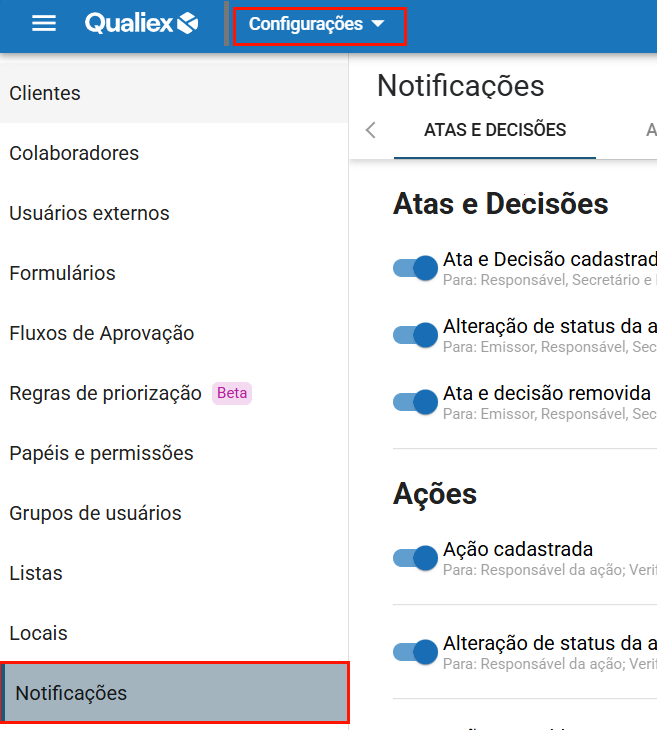Image resolution: width=657 pixels, height=730 pixels.
Task: Toggle Alteração de status da ação switch
Action: pyautogui.click(x=415, y=652)
